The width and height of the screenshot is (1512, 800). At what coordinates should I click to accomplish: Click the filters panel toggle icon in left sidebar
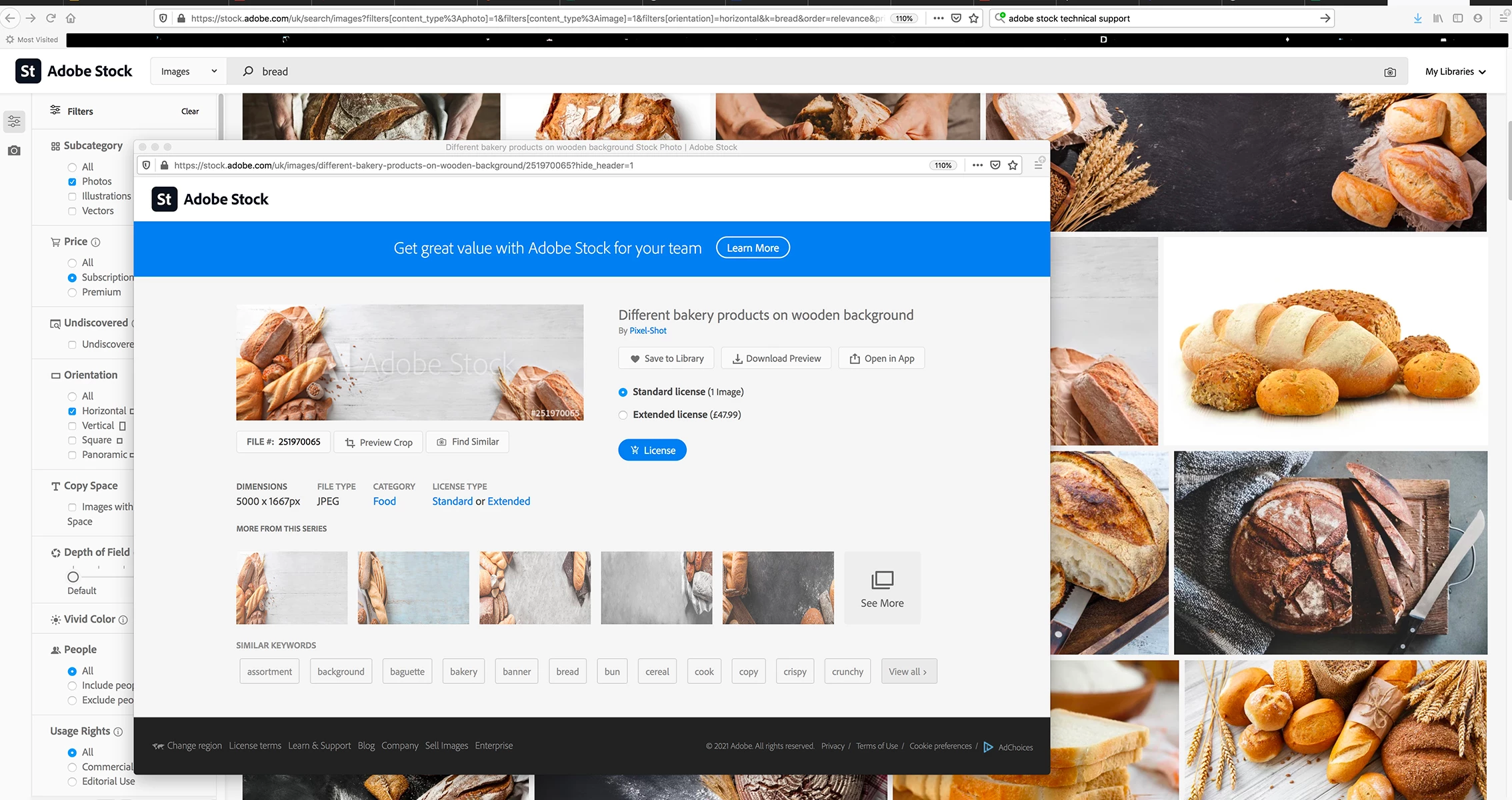[14, 121]
